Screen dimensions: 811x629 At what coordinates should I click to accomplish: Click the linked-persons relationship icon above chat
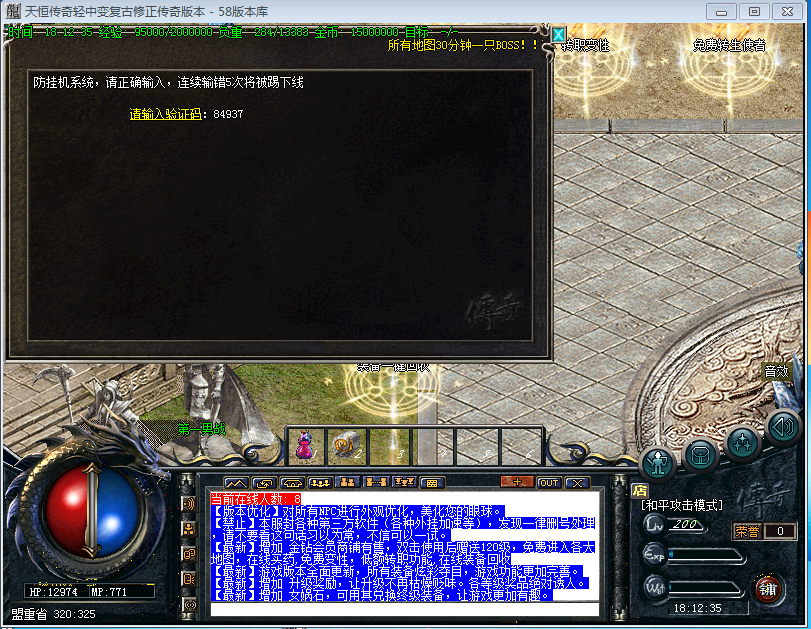[376, 483]
